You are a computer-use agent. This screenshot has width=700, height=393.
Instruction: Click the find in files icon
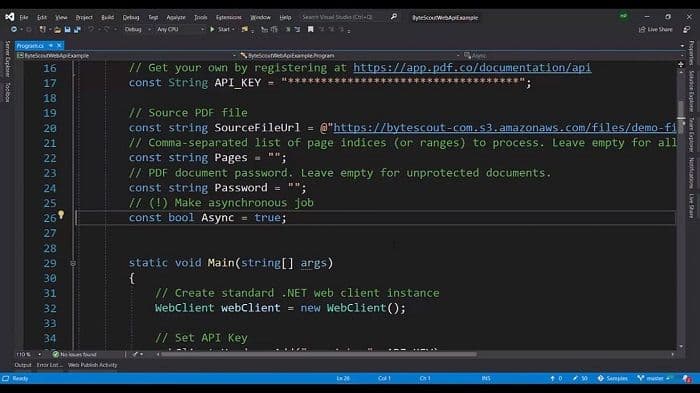coord(245,29)
